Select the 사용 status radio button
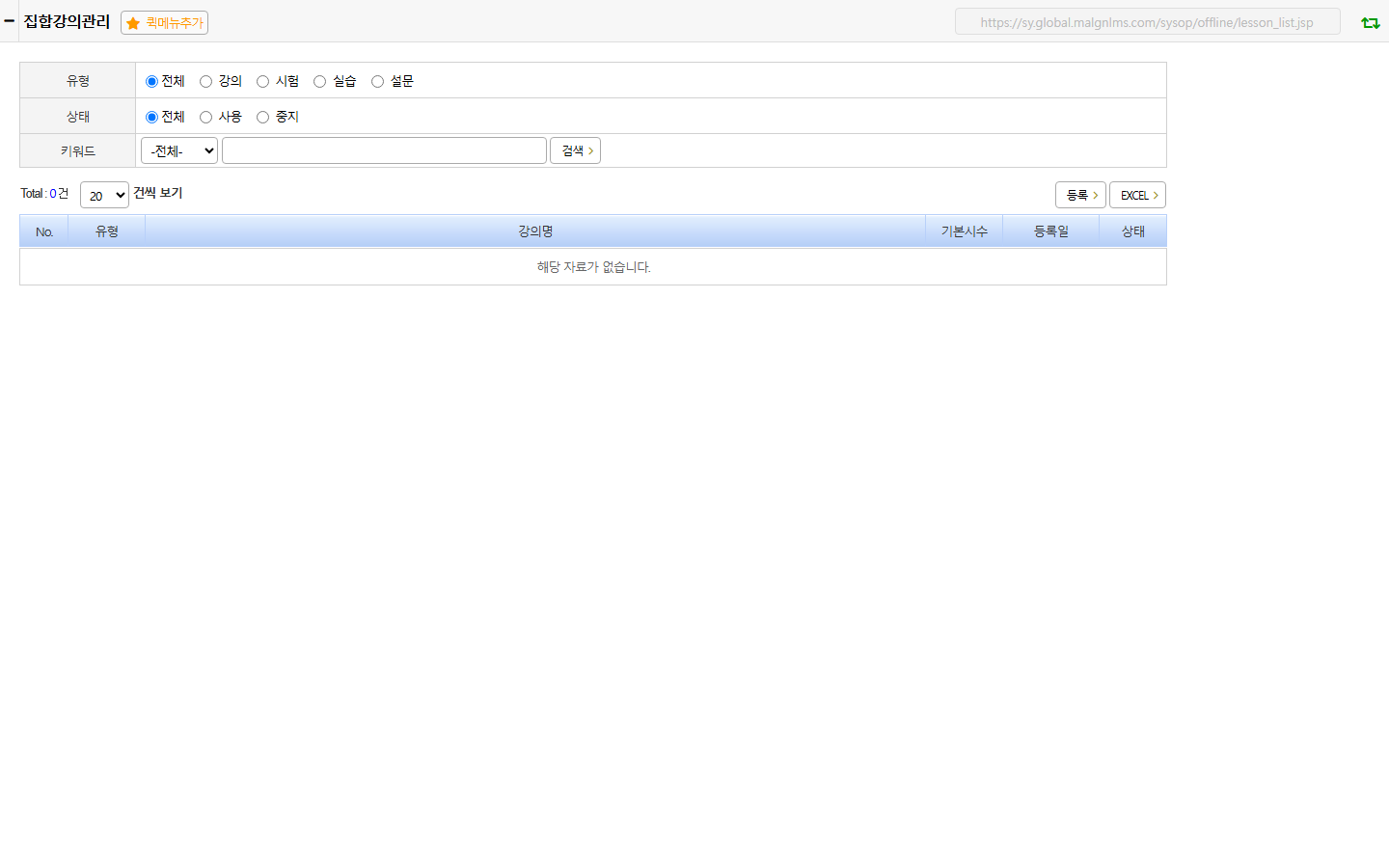The image size is (1389, 868). point(205,118)
